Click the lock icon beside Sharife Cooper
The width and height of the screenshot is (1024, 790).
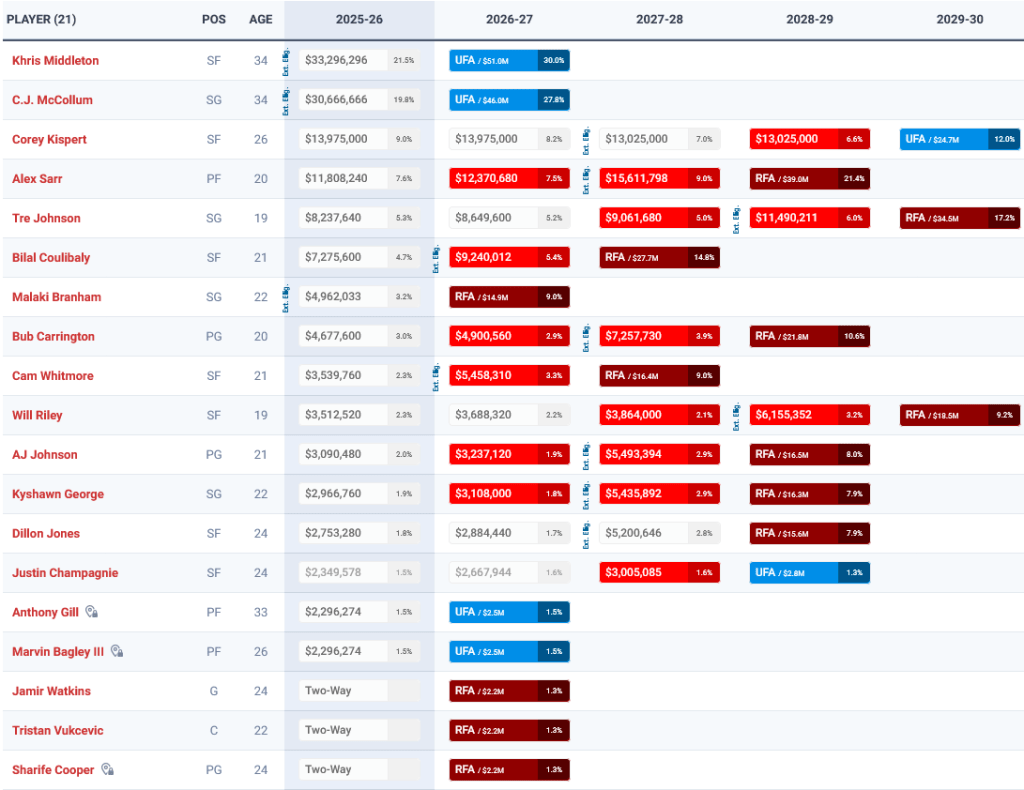107,770
